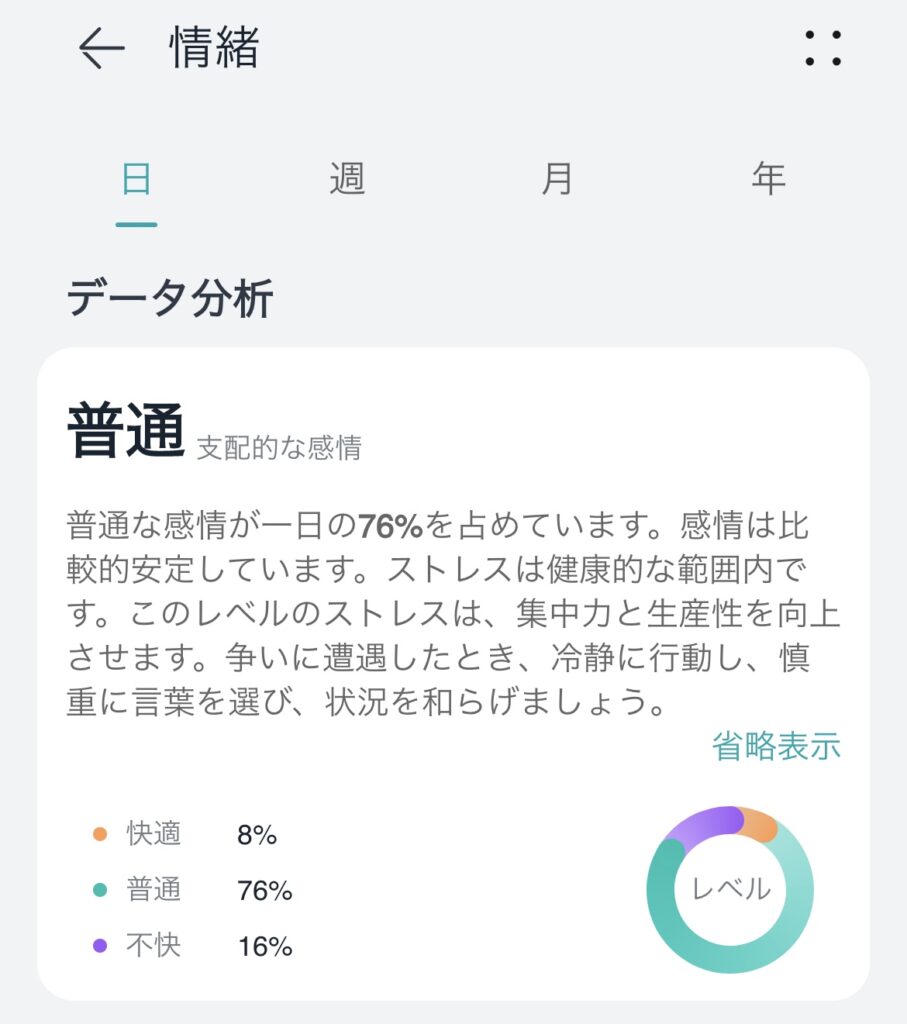Open the four-dot more options menu
The height and width of the screenshot is (1024, 907).
pos(823,48)
